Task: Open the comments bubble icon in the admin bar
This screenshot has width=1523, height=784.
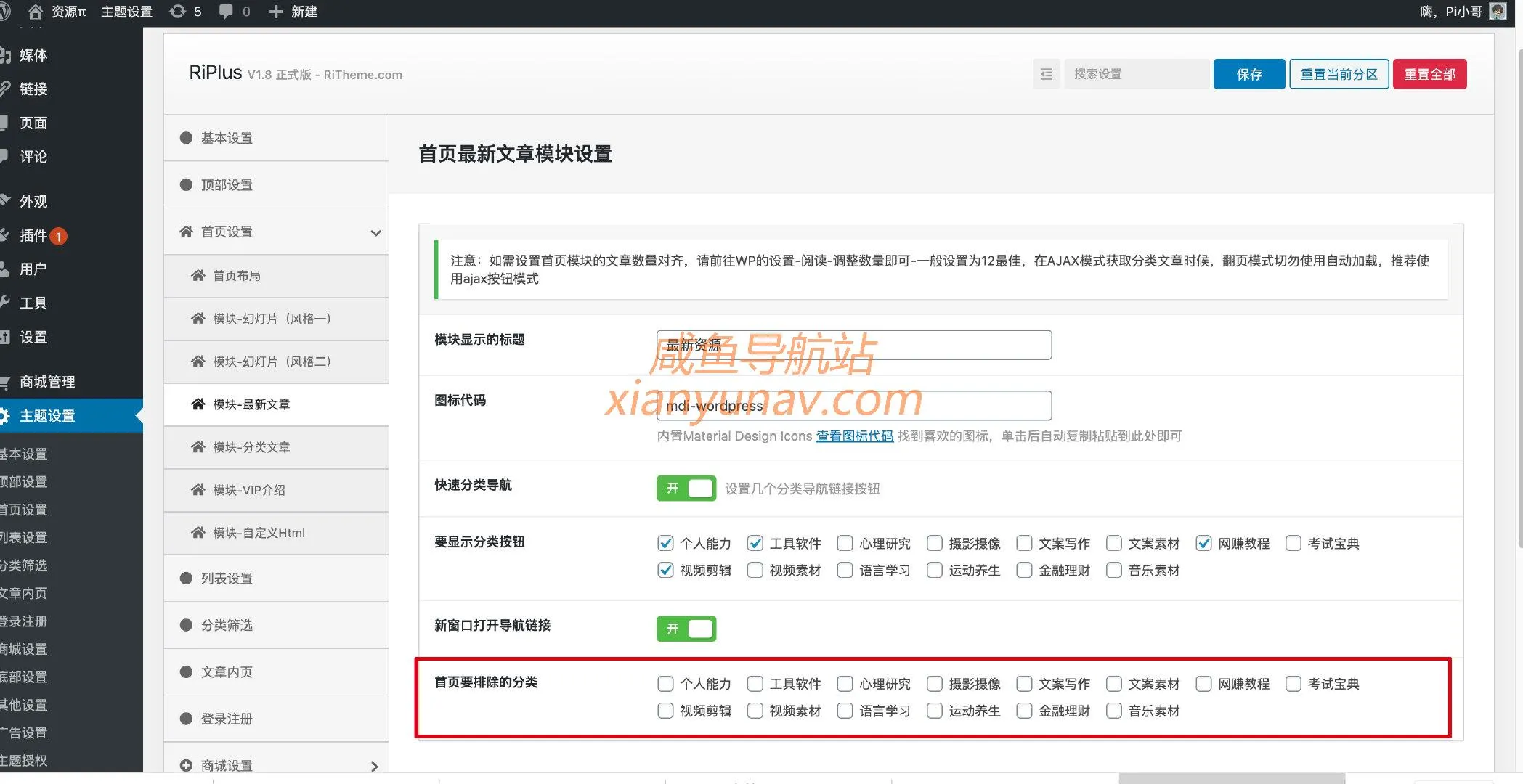Action: coord(226,12)
